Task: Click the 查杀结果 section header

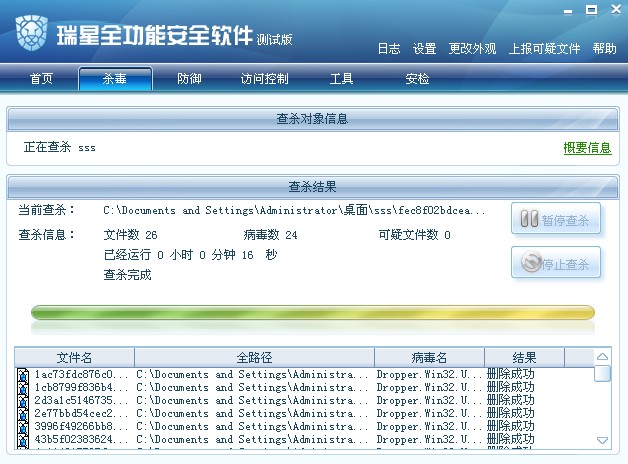Action: (x=313, y=187)
